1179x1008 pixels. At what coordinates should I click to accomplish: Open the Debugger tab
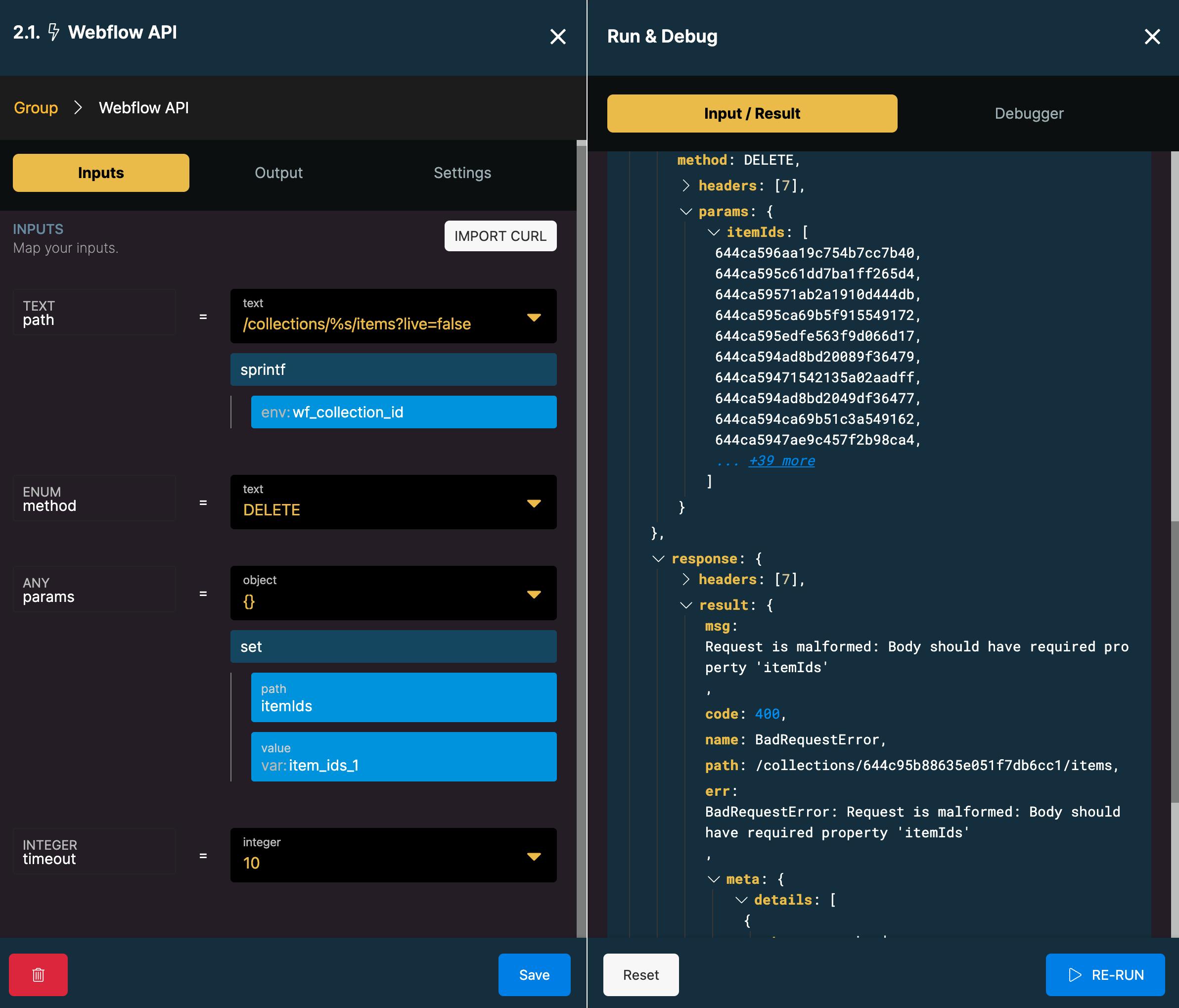[1029, 113]
